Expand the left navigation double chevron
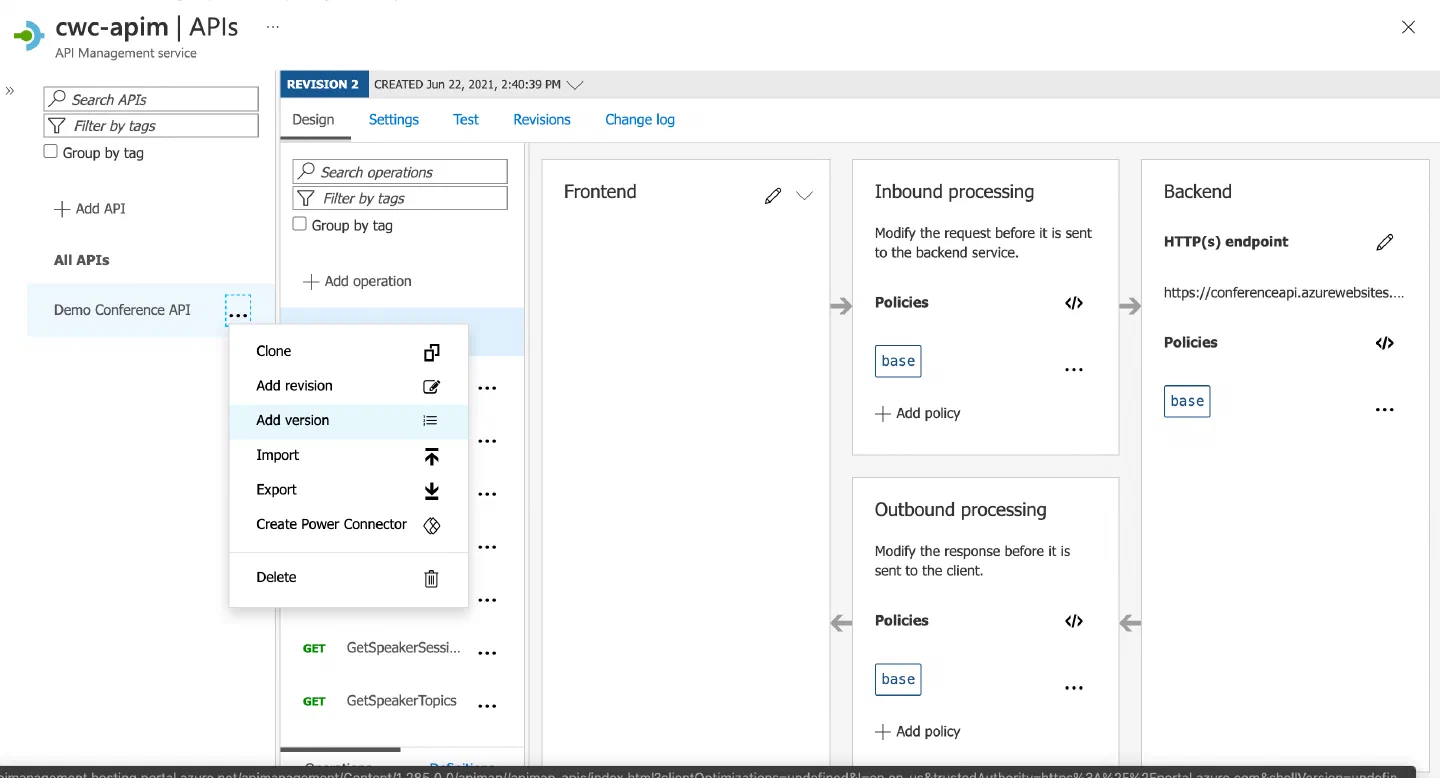 (10, 91)
